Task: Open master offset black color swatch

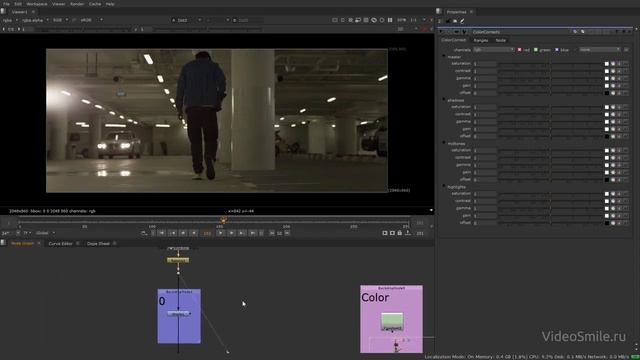Action: (x=607, y=93)
